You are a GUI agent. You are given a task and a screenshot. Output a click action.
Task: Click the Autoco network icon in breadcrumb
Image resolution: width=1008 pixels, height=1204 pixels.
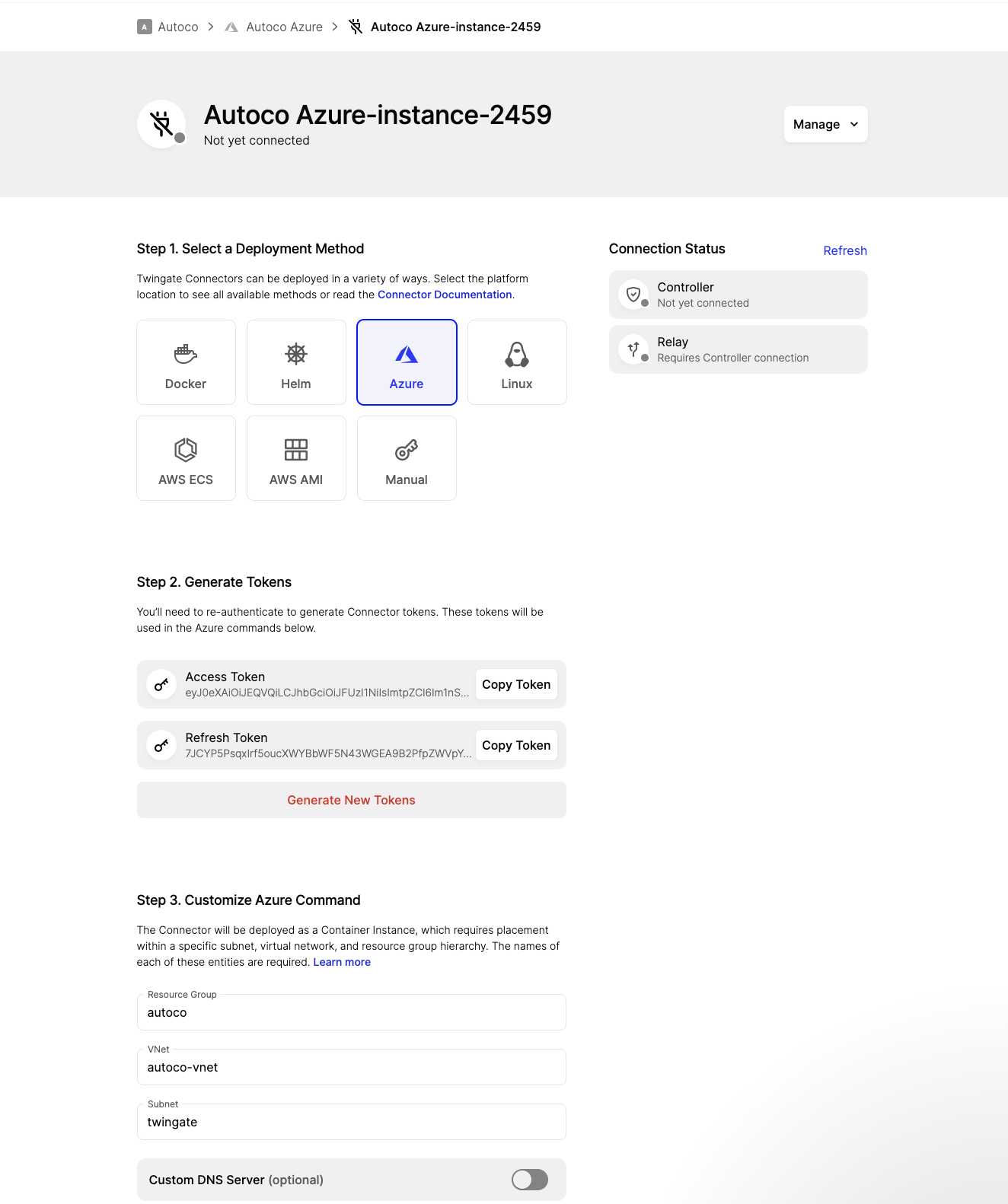click(x=144, y=27)
